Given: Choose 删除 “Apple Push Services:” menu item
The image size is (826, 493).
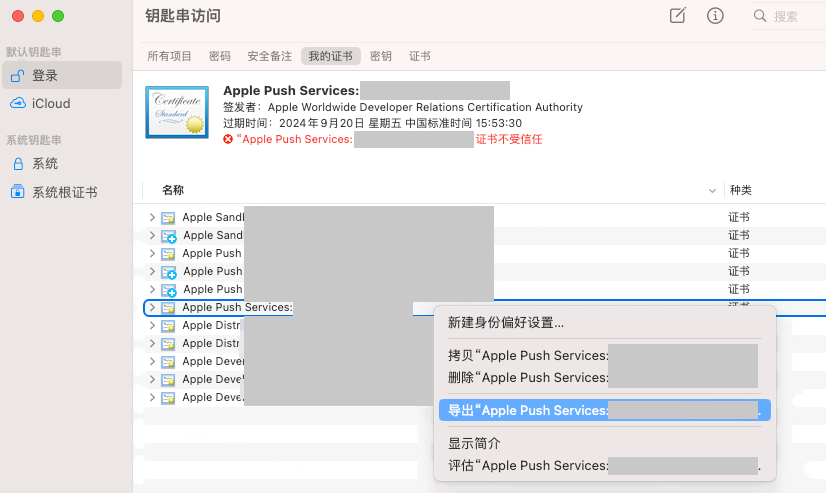Looking at the screenshot, I should coord(604,378).
